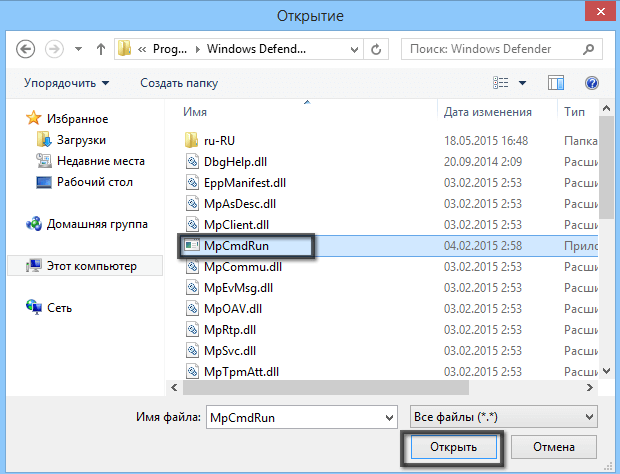Click the folder icon in address bar
Viewport: 620px width, 474px height.
coord(125,49)
